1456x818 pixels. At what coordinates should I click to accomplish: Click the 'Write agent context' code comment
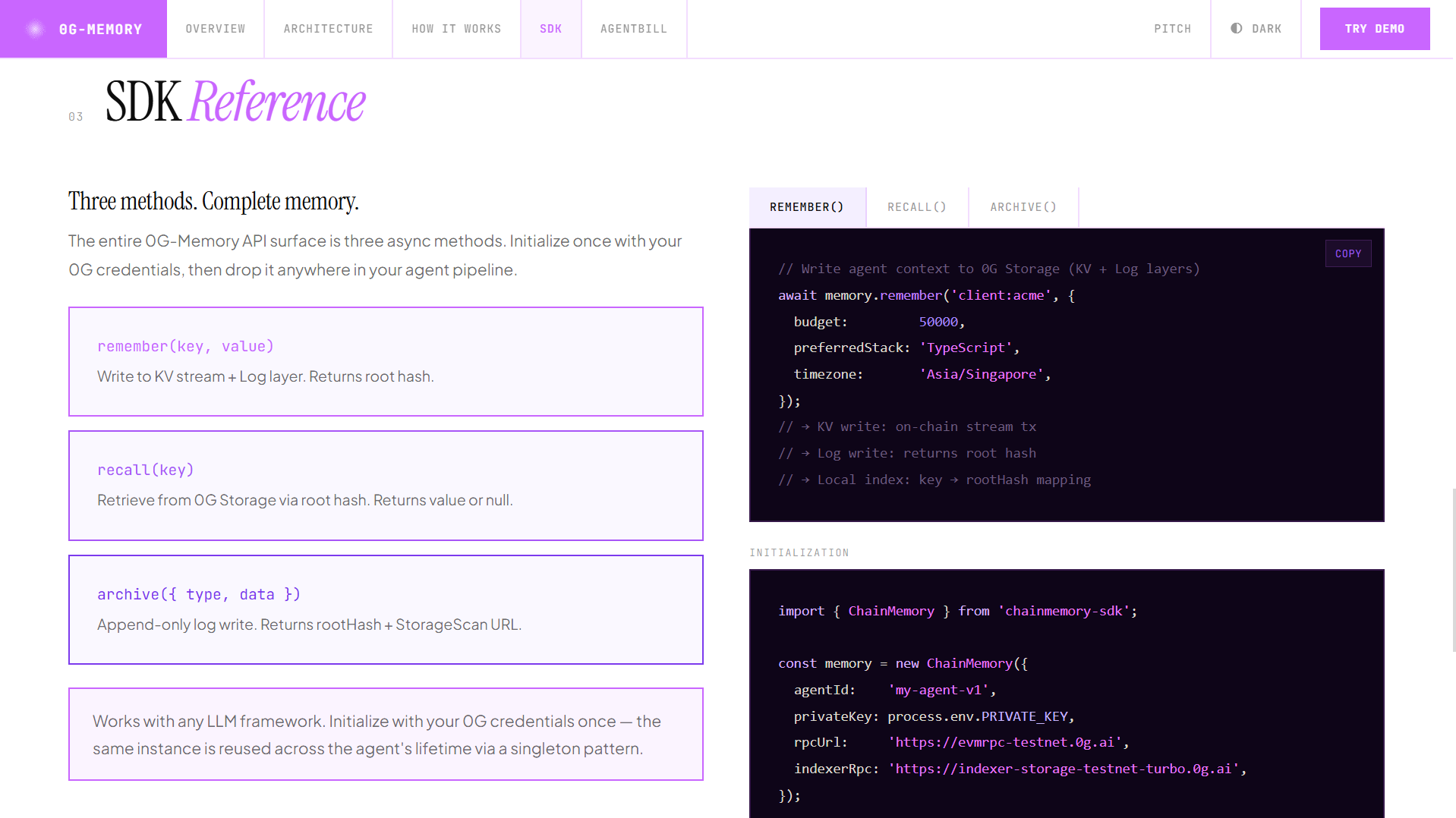click(x=988, y=269)
